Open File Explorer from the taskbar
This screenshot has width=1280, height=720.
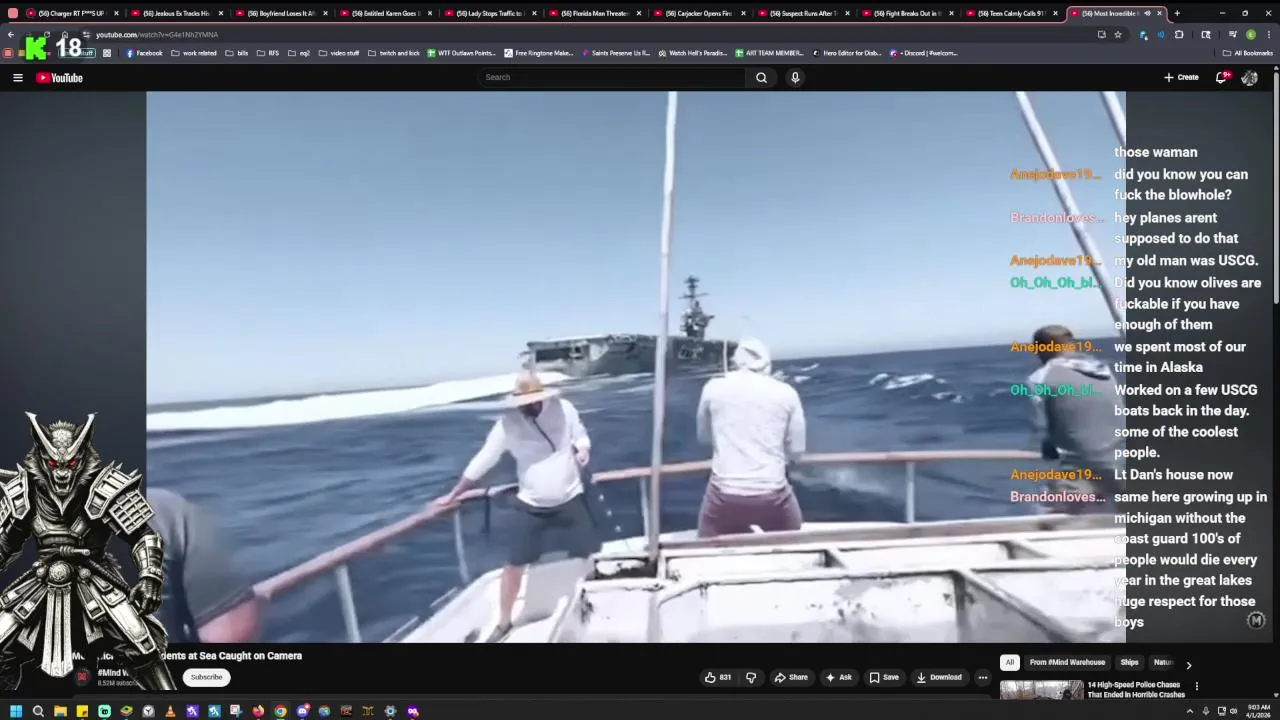[60, 711]
